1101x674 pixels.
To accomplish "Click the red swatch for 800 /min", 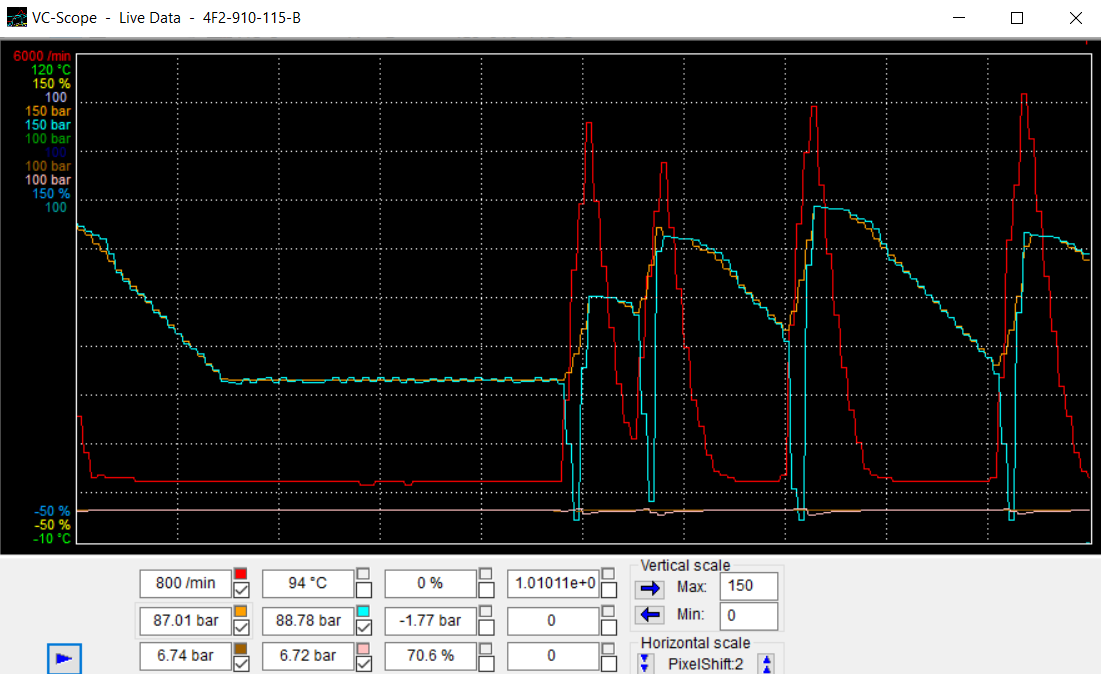I will [241, 574].
